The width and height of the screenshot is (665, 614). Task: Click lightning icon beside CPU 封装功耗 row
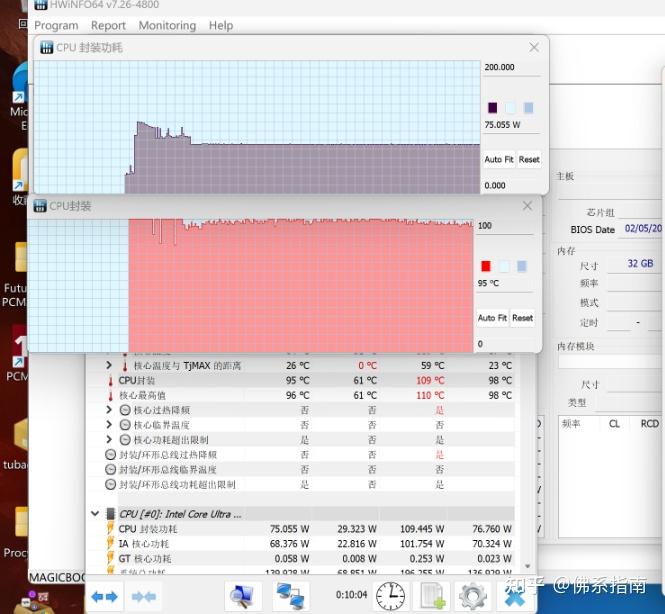coord(110,529)
